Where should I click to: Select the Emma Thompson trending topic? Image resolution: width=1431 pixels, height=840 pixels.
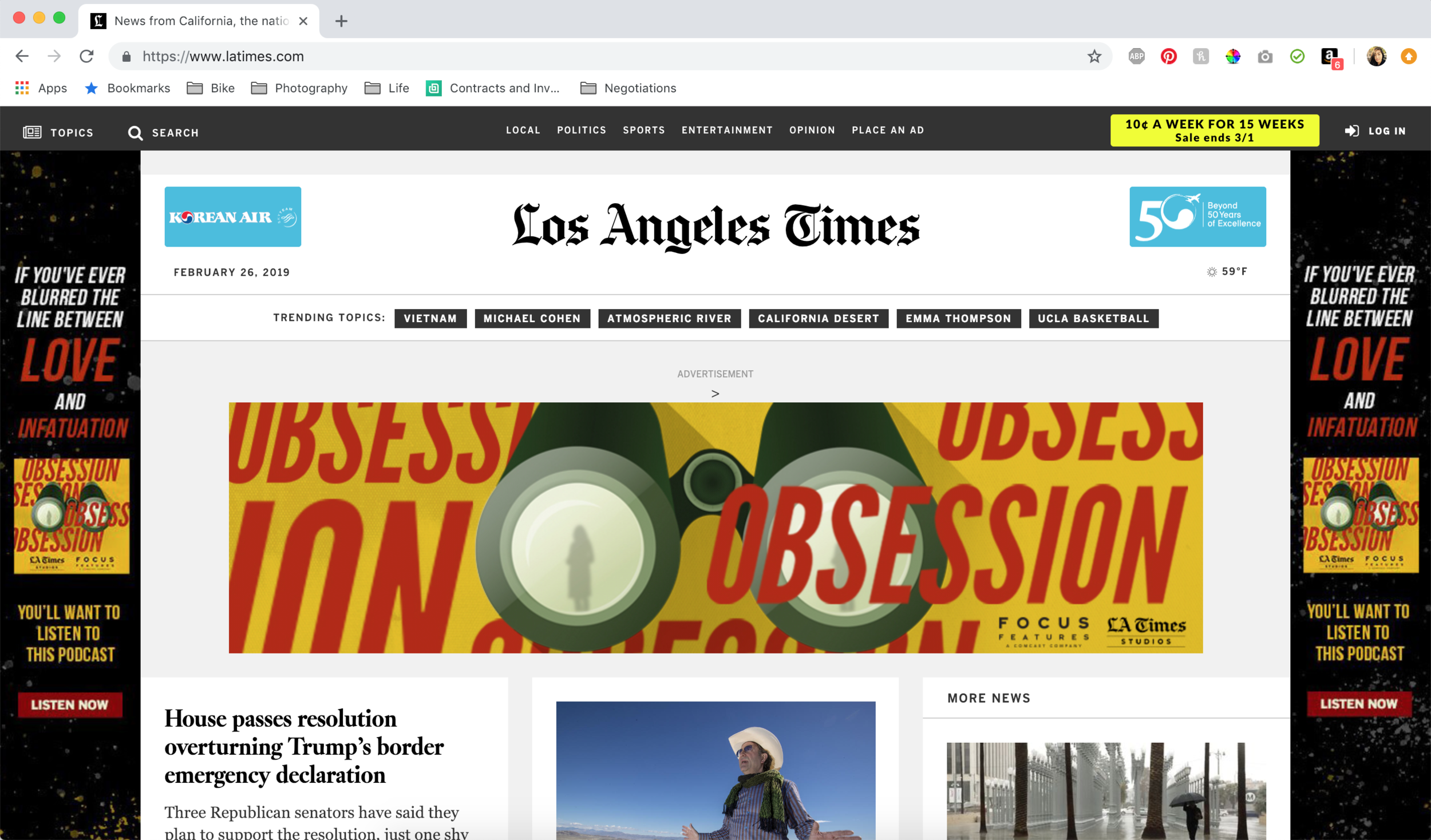958,318
